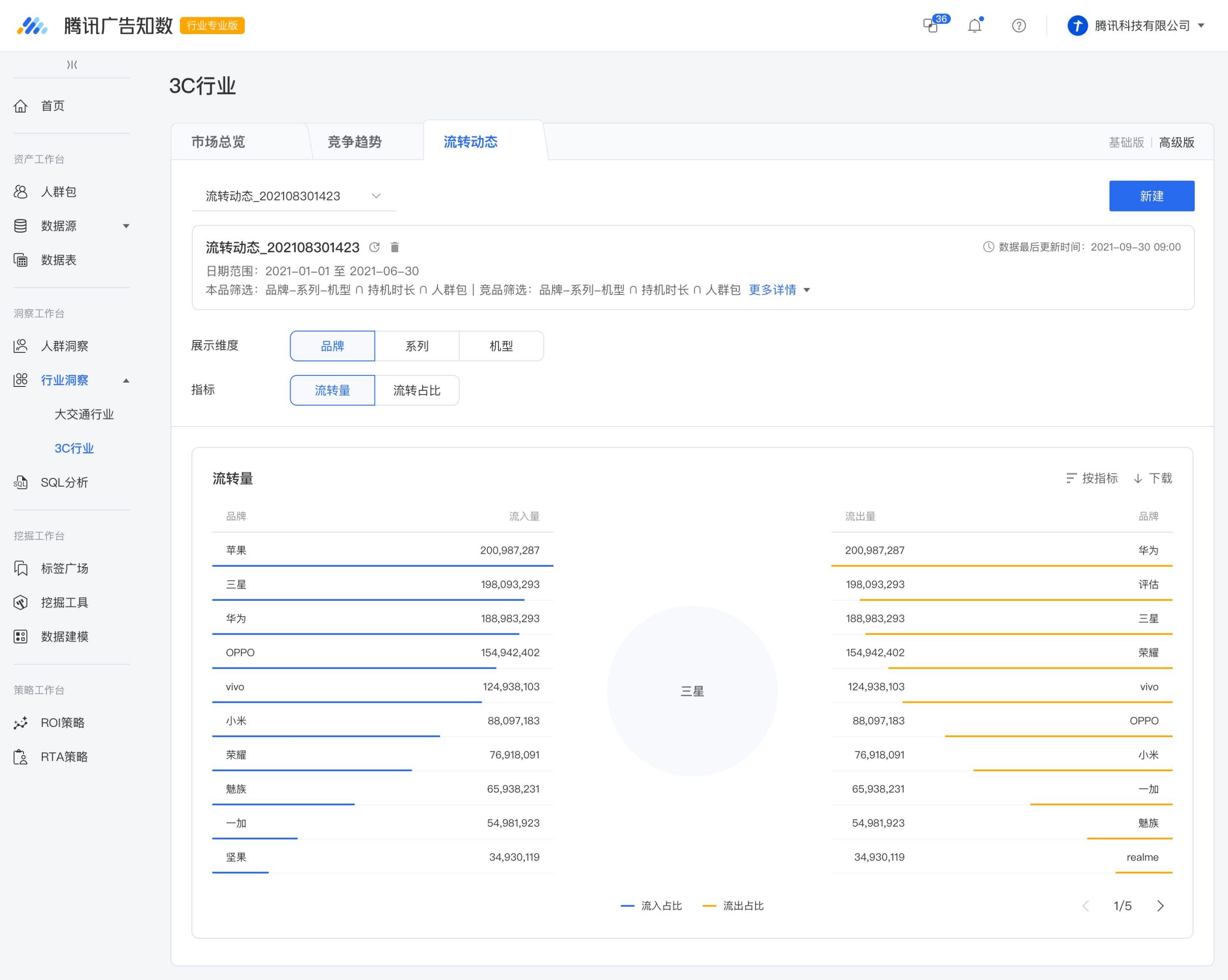The width and height of the screenshot is (1228, 980).
Task: Go to next page of table
Action: click(1160, 906)
